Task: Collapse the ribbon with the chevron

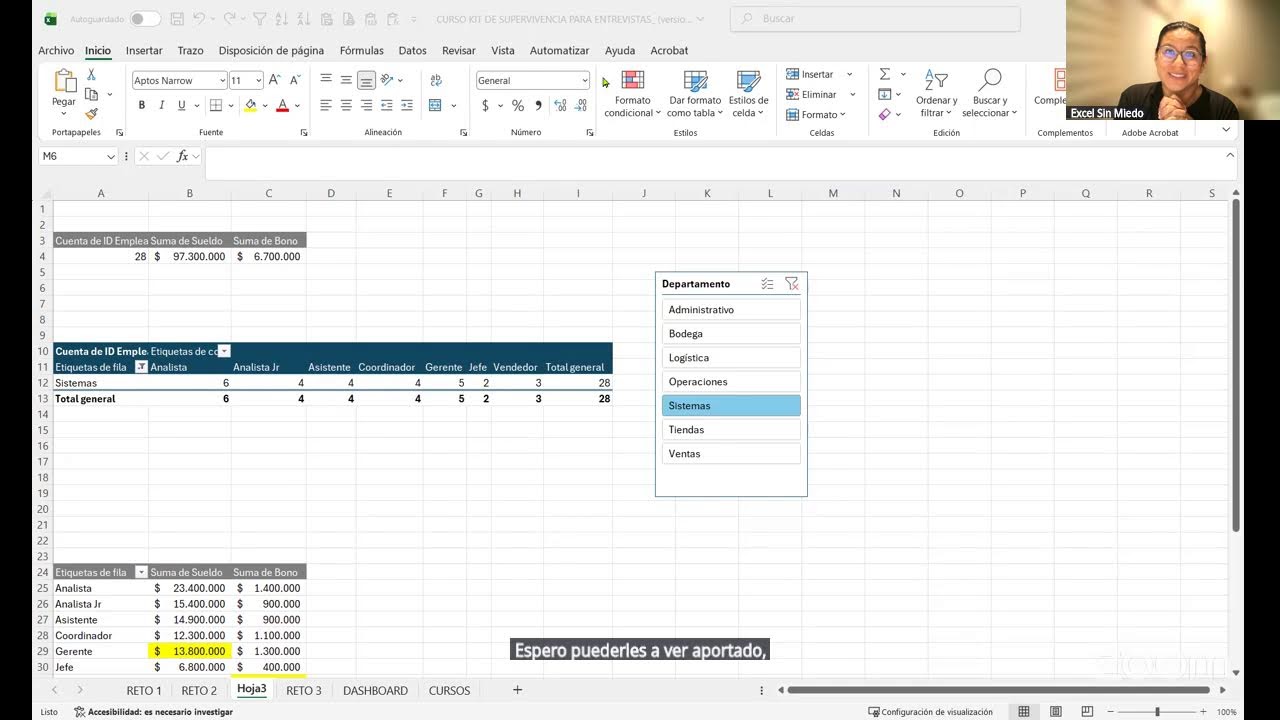Action: coord(1226,130)
